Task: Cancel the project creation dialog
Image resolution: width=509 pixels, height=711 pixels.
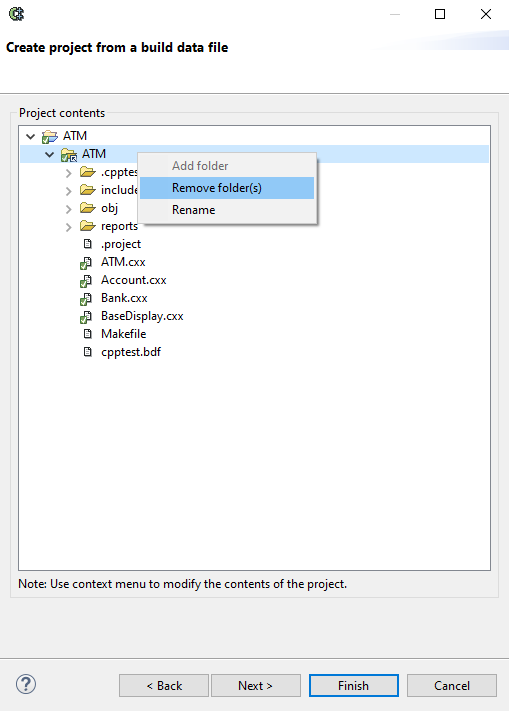Action: [451, 685]
